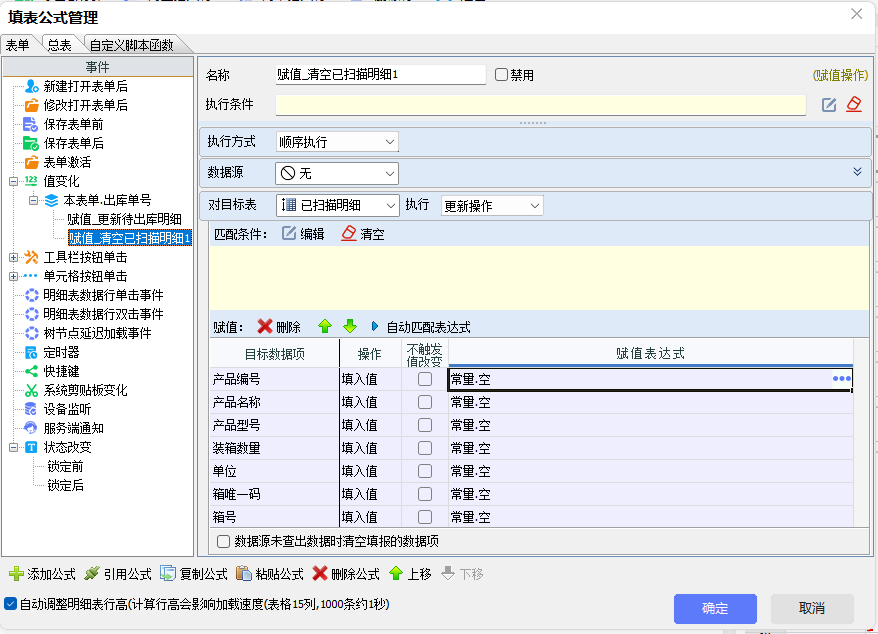Image resolution: width=878 pixels, height=634 pixels.
Task: Move assignment row down with green arrow
Action: click(x=349, y=327)
